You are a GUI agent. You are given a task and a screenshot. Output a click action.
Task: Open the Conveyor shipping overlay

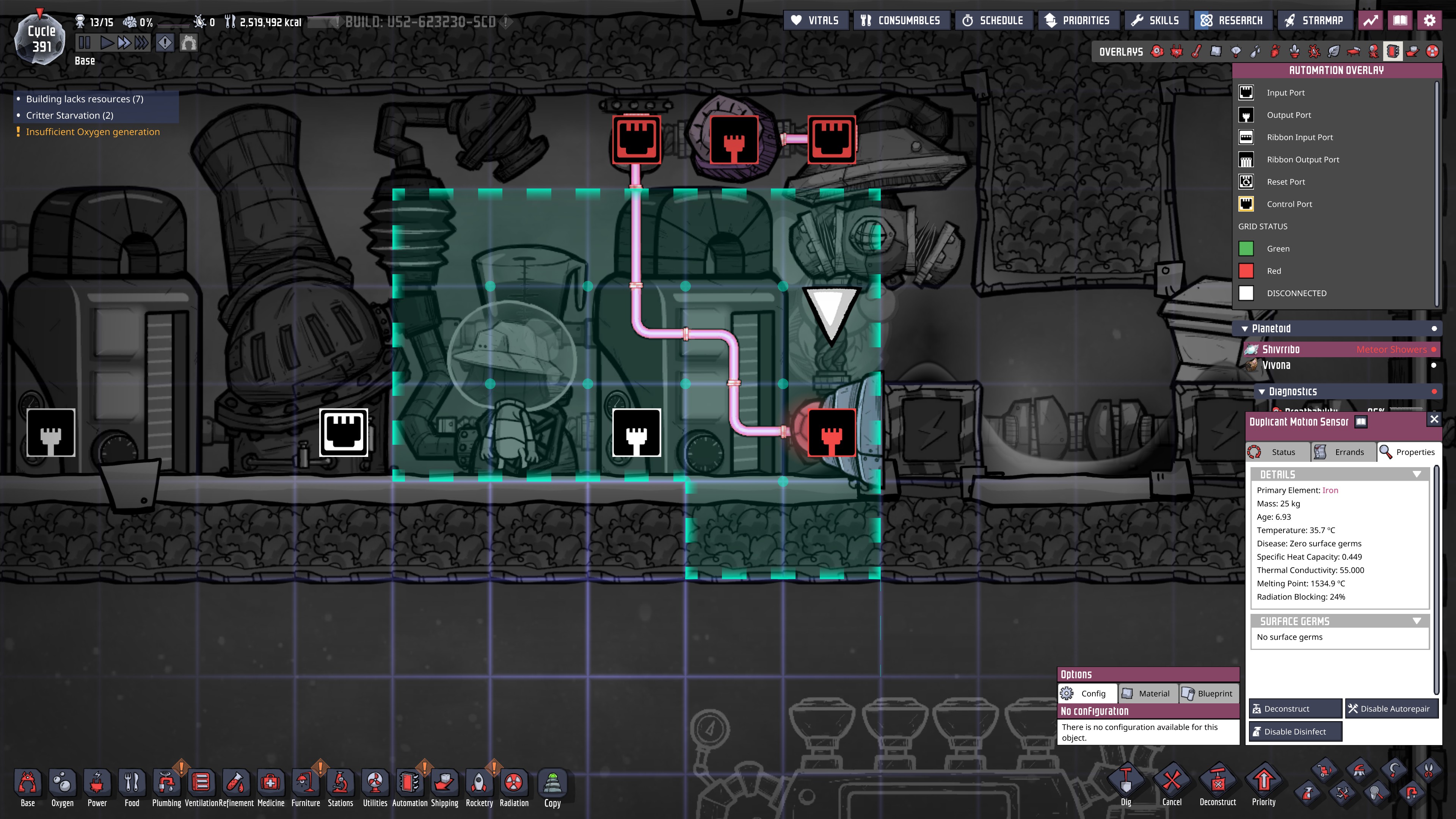pyautogui.click(x=1412, y=52)
